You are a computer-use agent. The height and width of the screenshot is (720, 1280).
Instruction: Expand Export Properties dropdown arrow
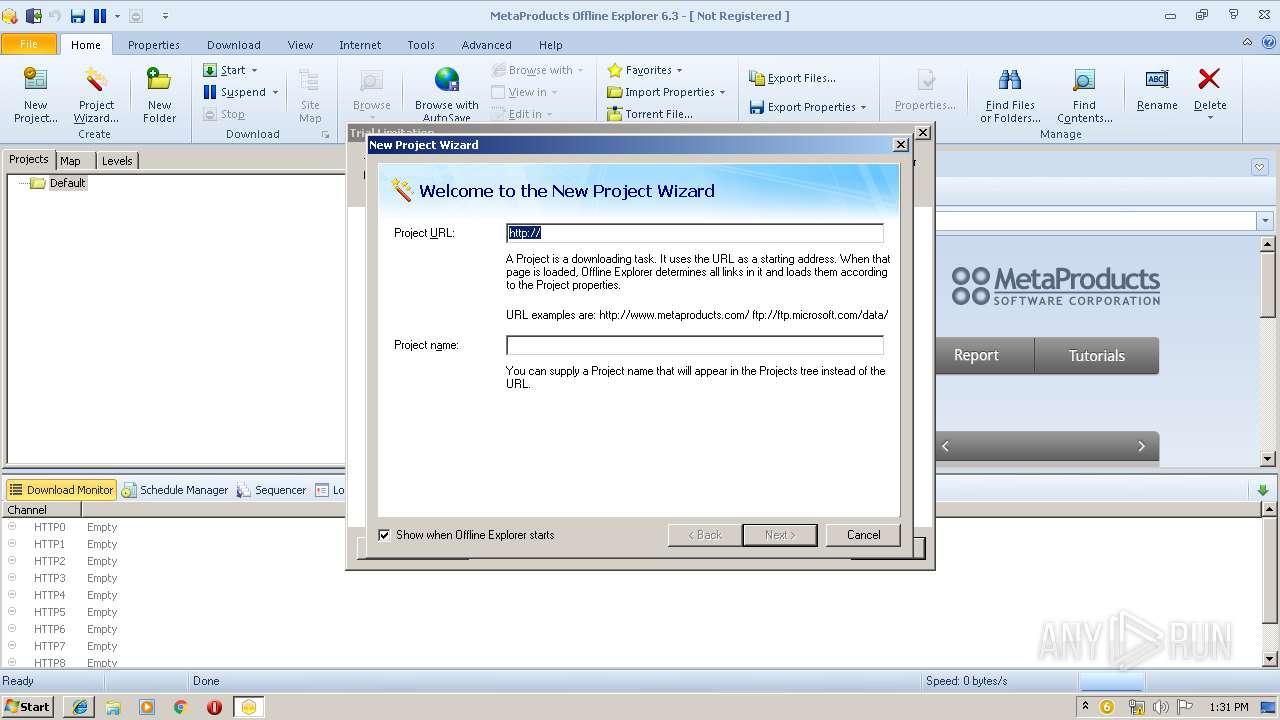coord(863,108)
